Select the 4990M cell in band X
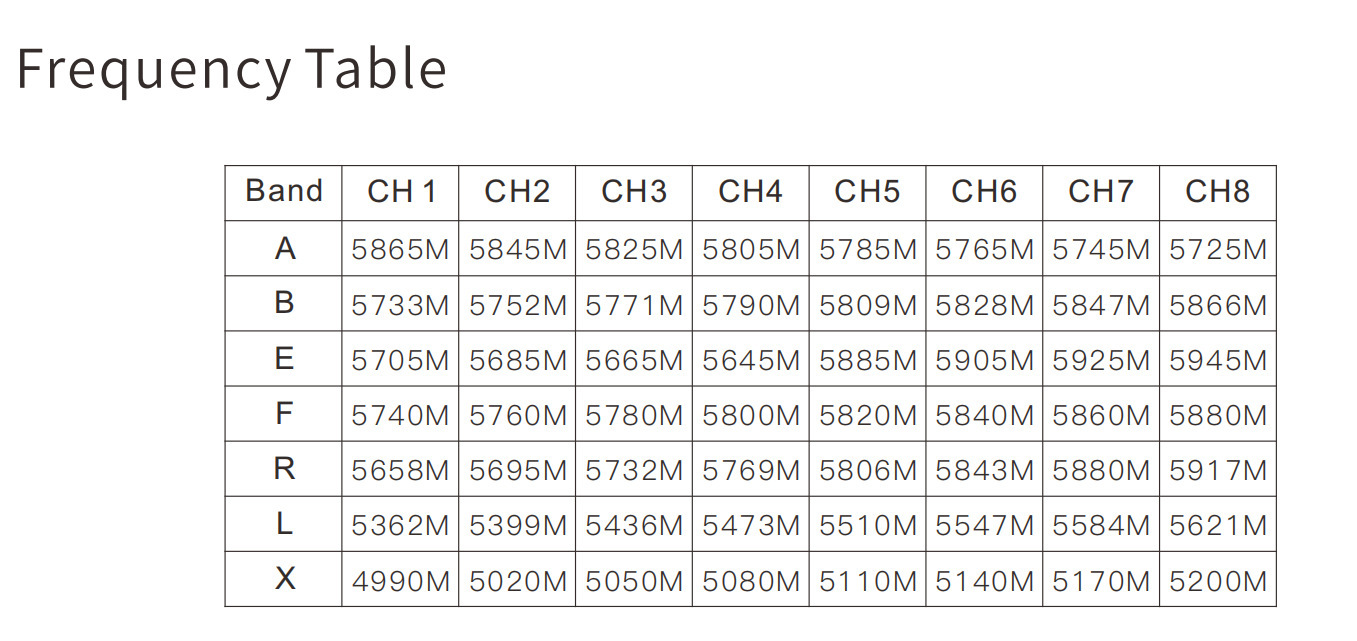This screenshot has width=1357, height=641. coord(400,580)
